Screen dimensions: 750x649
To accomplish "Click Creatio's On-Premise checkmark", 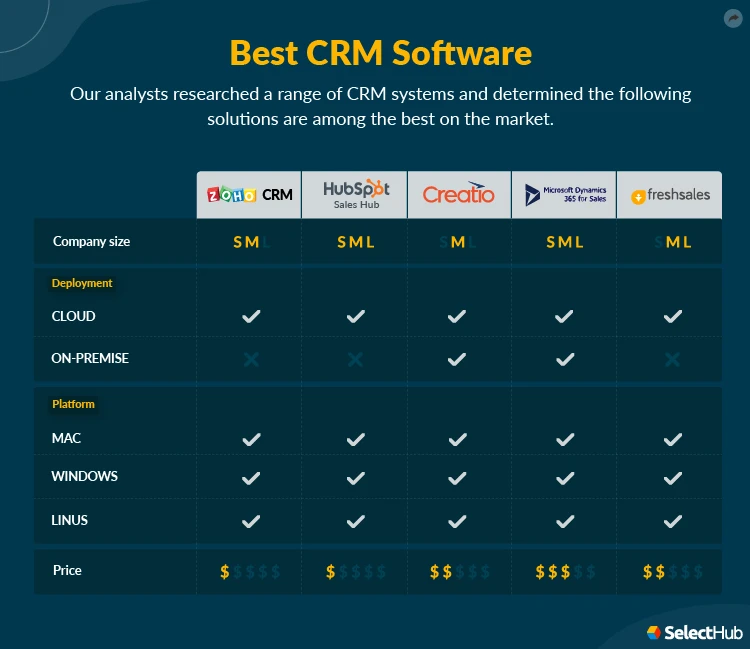I will click(x=457, y=359).
